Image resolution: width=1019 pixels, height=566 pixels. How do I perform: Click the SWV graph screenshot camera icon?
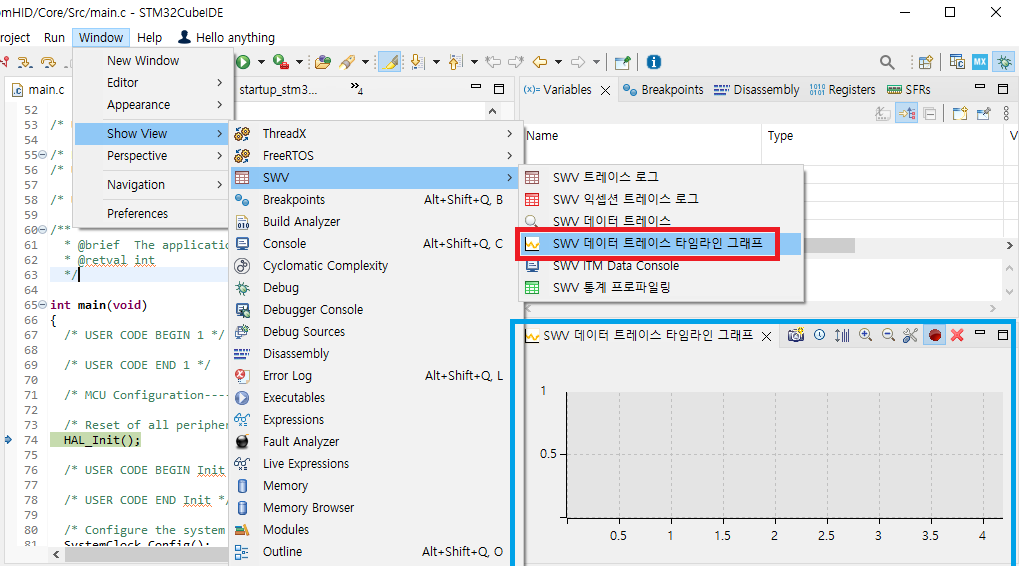796,335
